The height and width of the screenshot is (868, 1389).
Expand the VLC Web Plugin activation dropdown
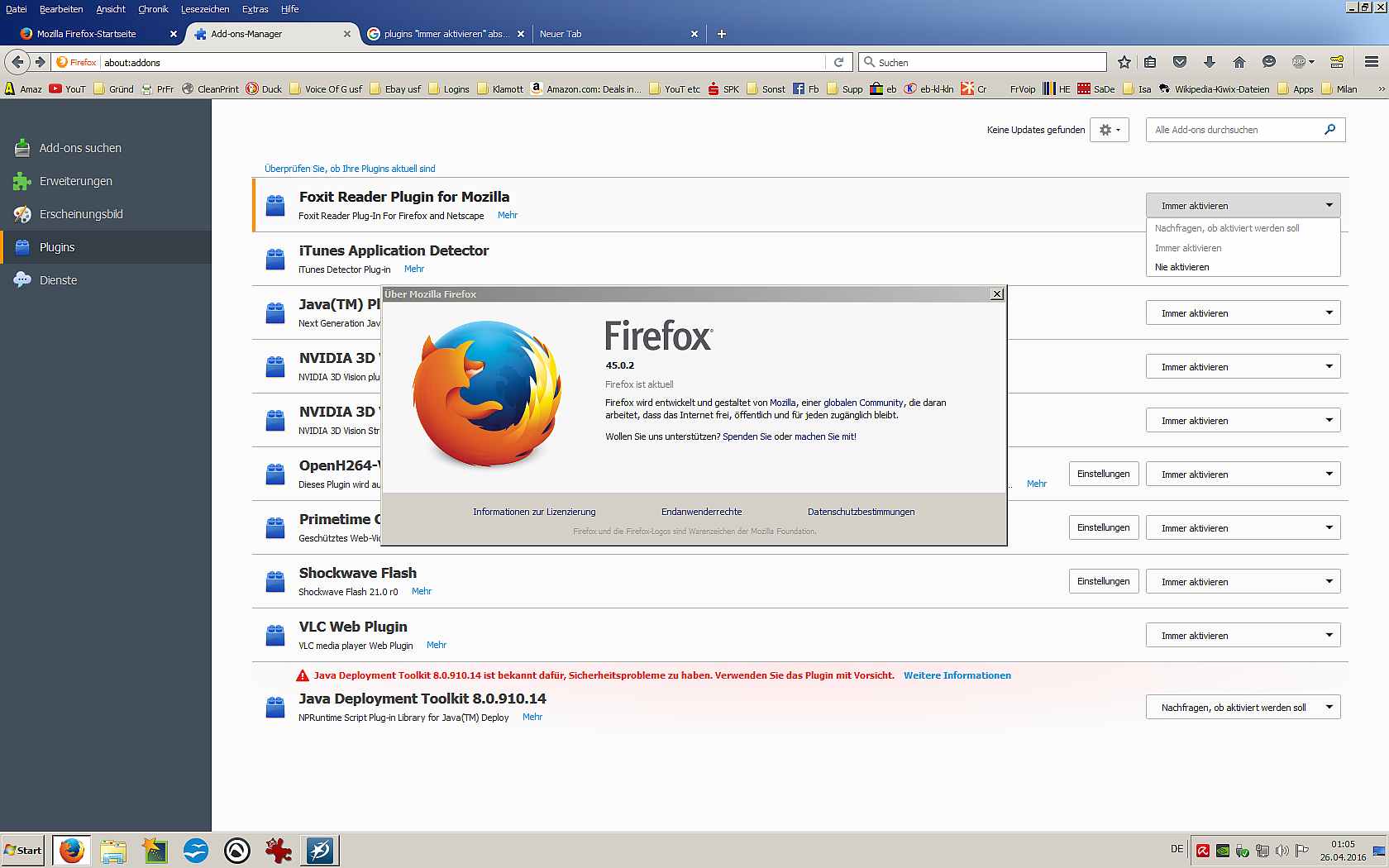(1243, 636)
